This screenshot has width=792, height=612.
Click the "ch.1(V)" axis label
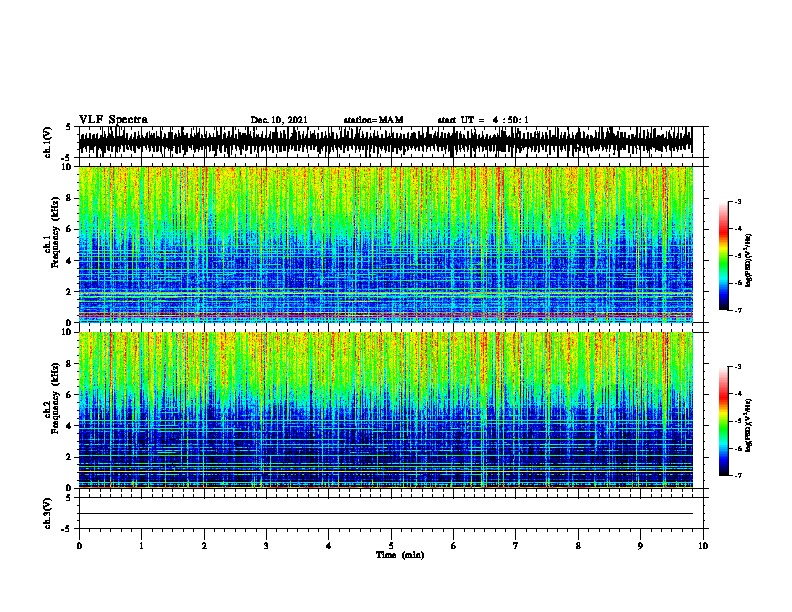(48, 142)
